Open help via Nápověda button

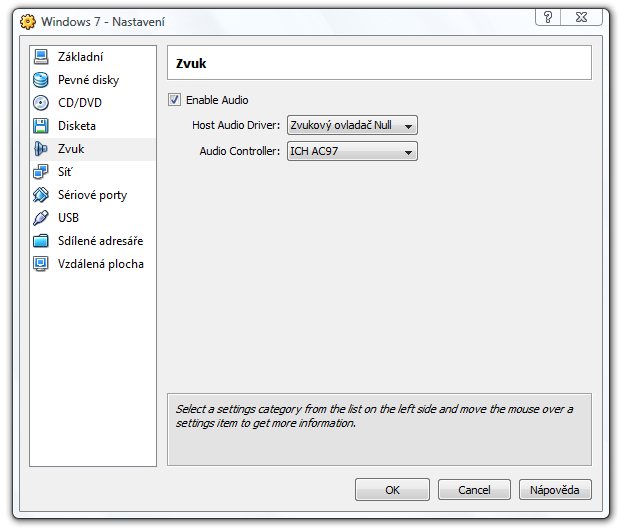pos(555,490)
